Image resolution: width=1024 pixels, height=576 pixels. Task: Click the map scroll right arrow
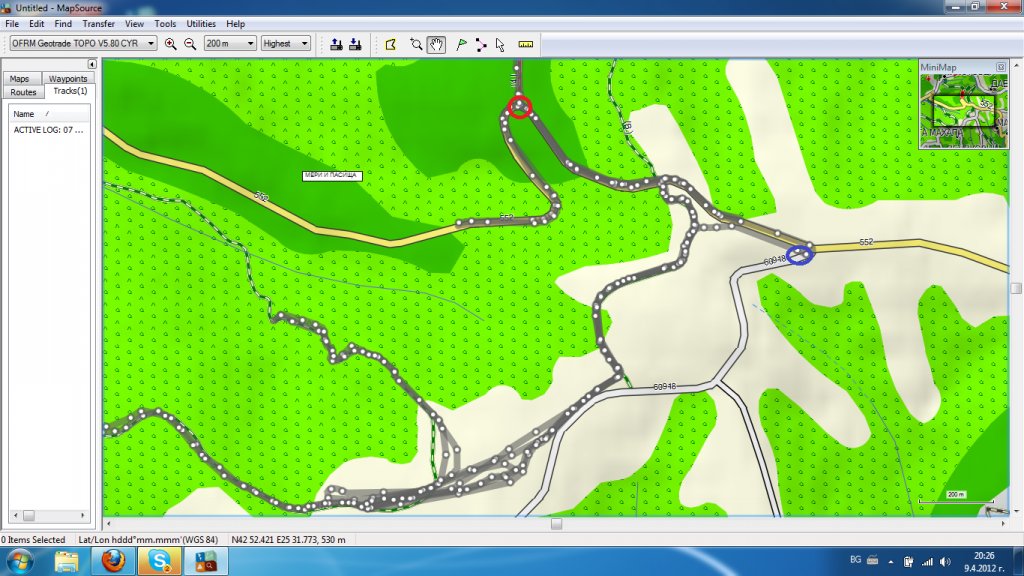(x=1003, y=524)
